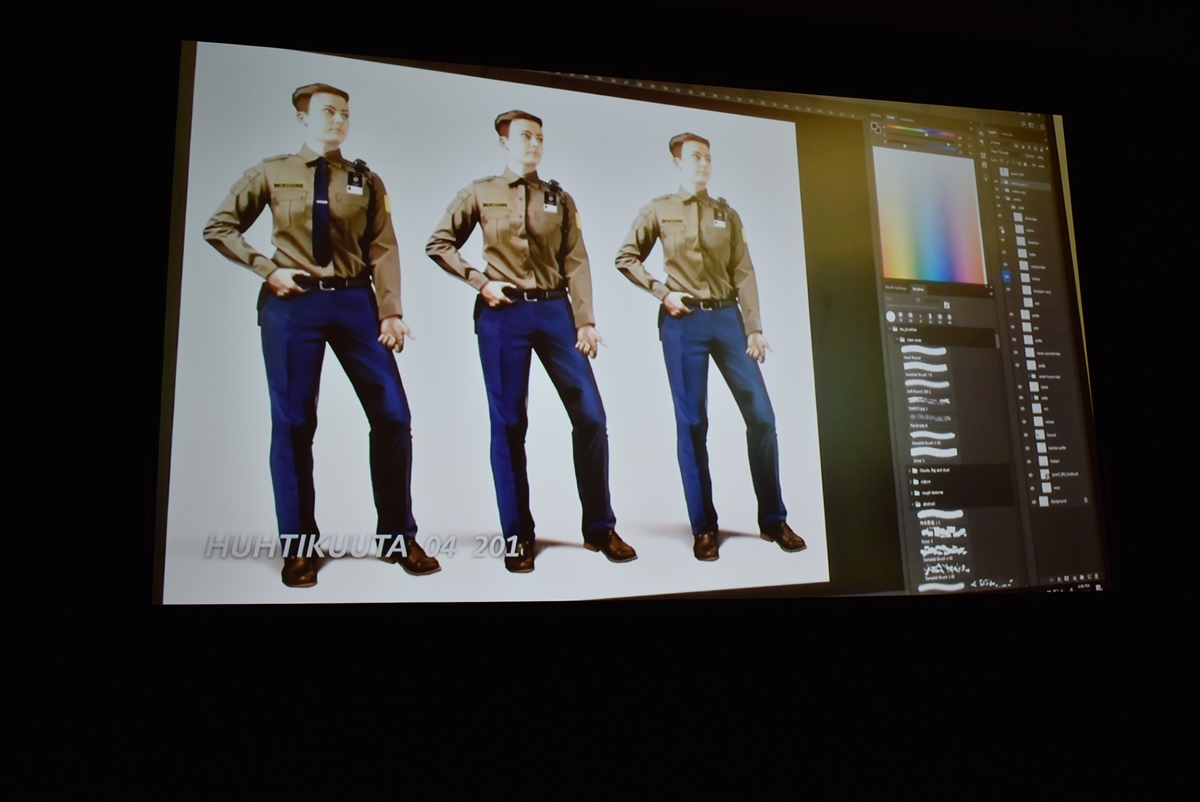Collapse the 'abstract' brush folder

[913, 505]
